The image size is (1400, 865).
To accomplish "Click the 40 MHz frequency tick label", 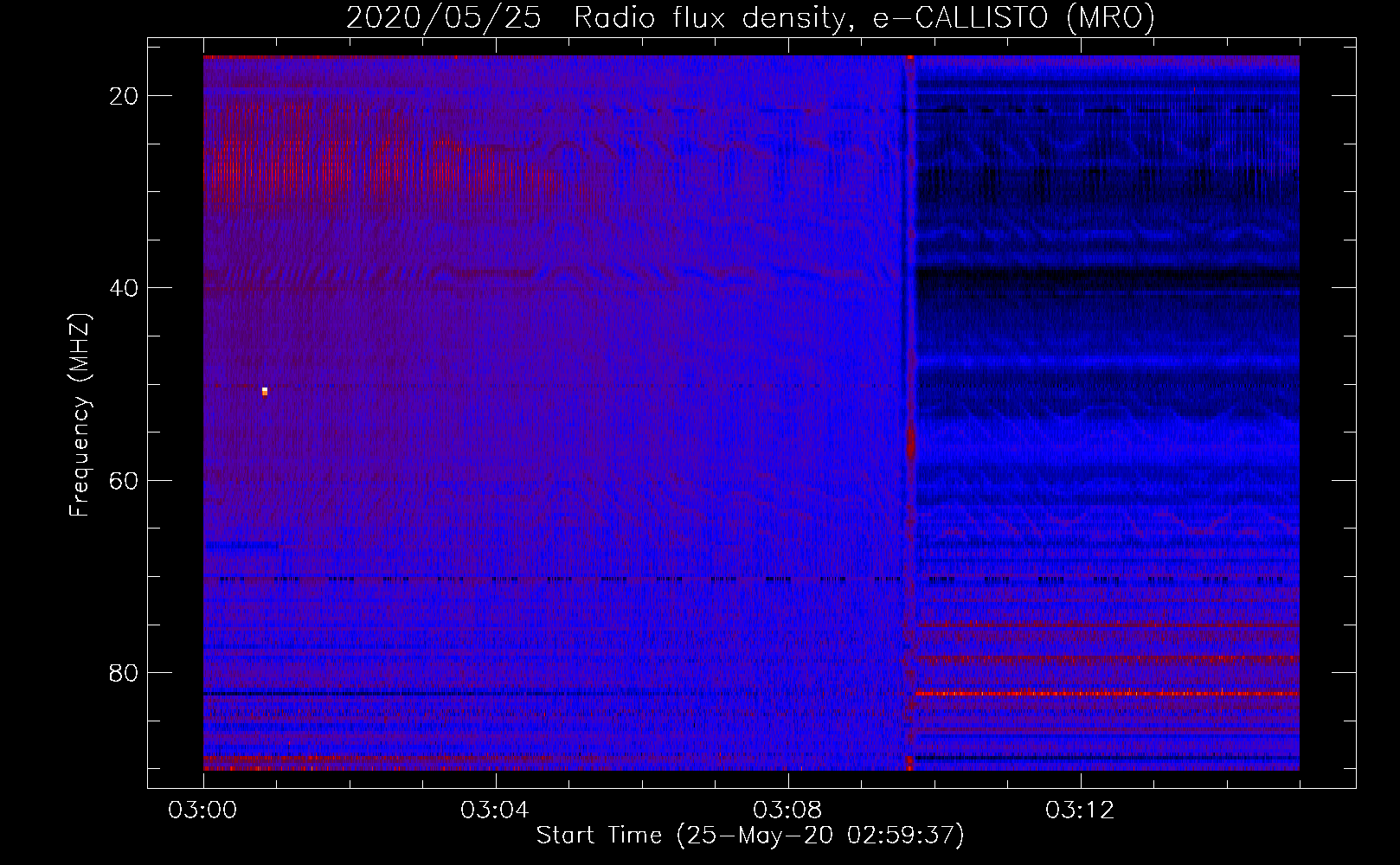I will [x=124, y=288].
